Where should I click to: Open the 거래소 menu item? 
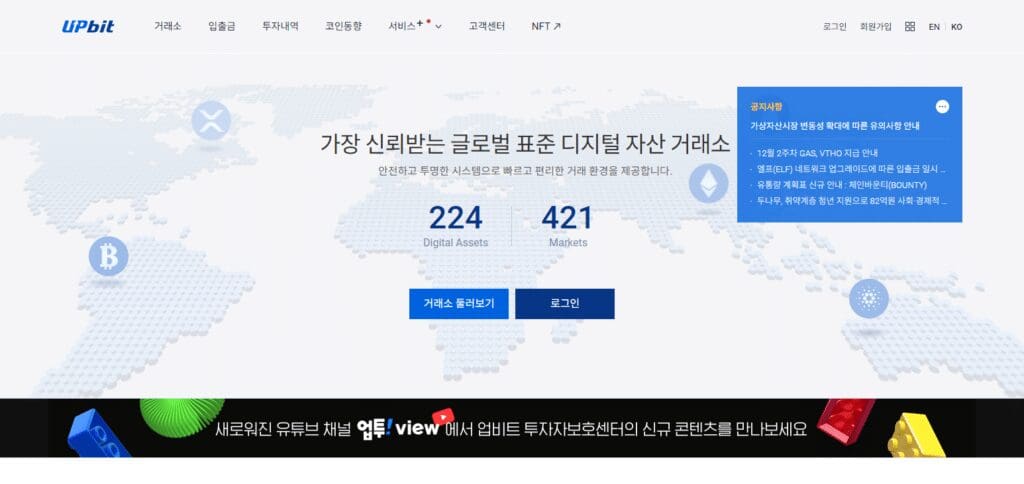point(168,27)
